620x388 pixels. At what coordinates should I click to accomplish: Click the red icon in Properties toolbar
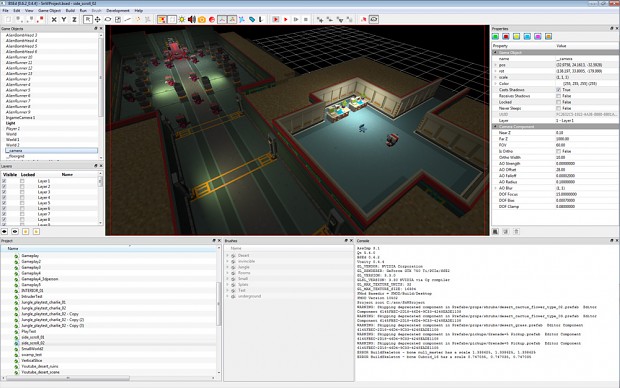[506, 36]
